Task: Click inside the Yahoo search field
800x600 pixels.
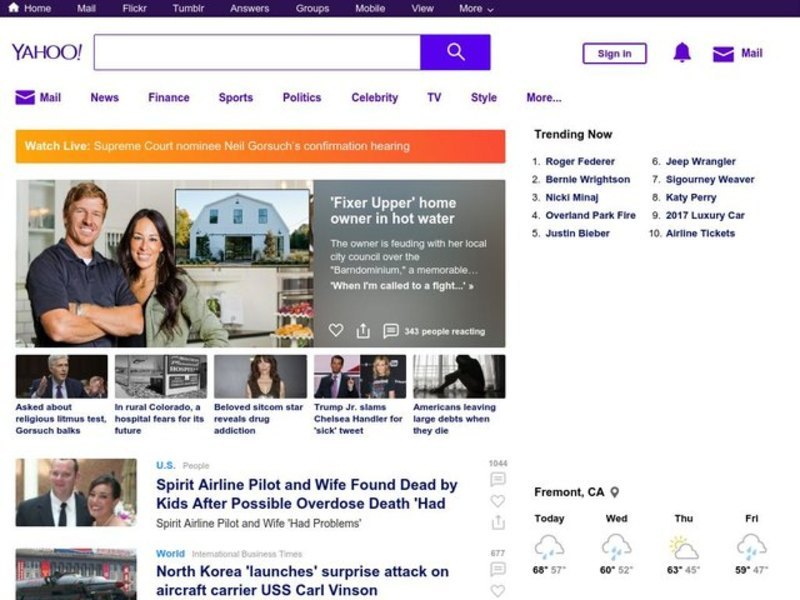Action: coord(257,52)
